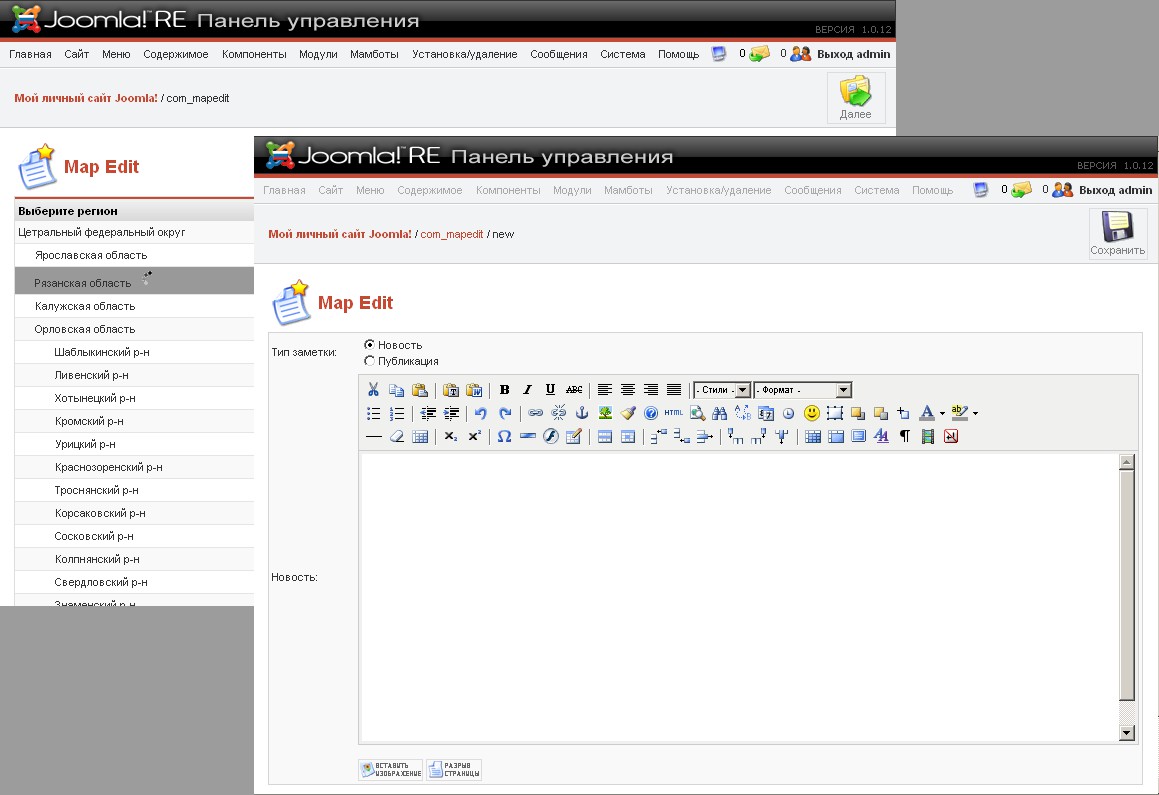Click the Undo arrow icon

pyautogui.click(x=481, y=413)
